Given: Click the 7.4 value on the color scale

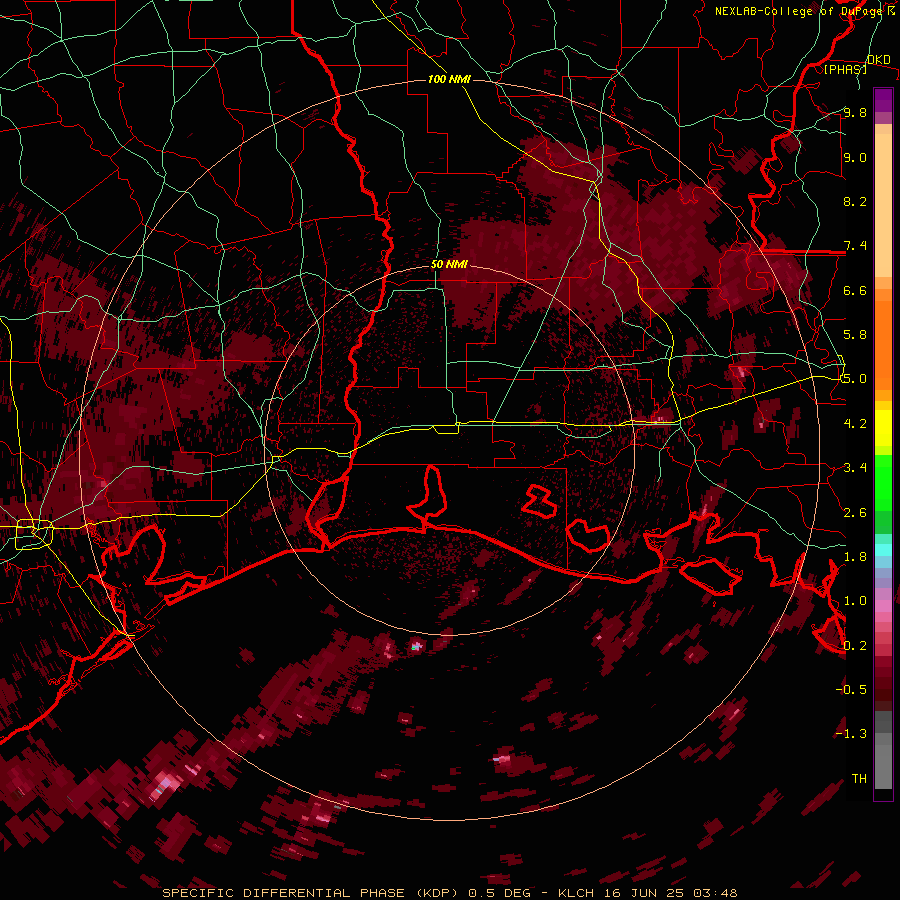Looking at the screenshot, I should [x=855, y=246].
